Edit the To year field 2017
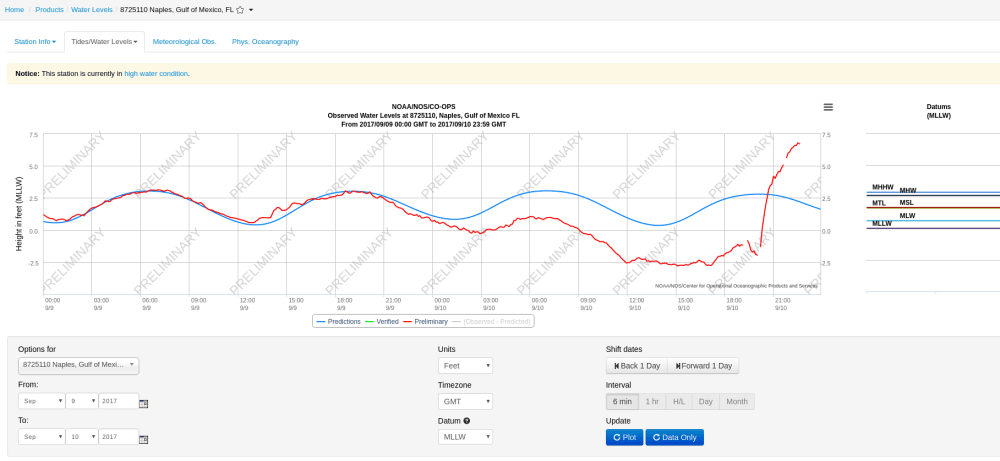Viewport: 1000px width, 461px height. [x=119, y=437]
